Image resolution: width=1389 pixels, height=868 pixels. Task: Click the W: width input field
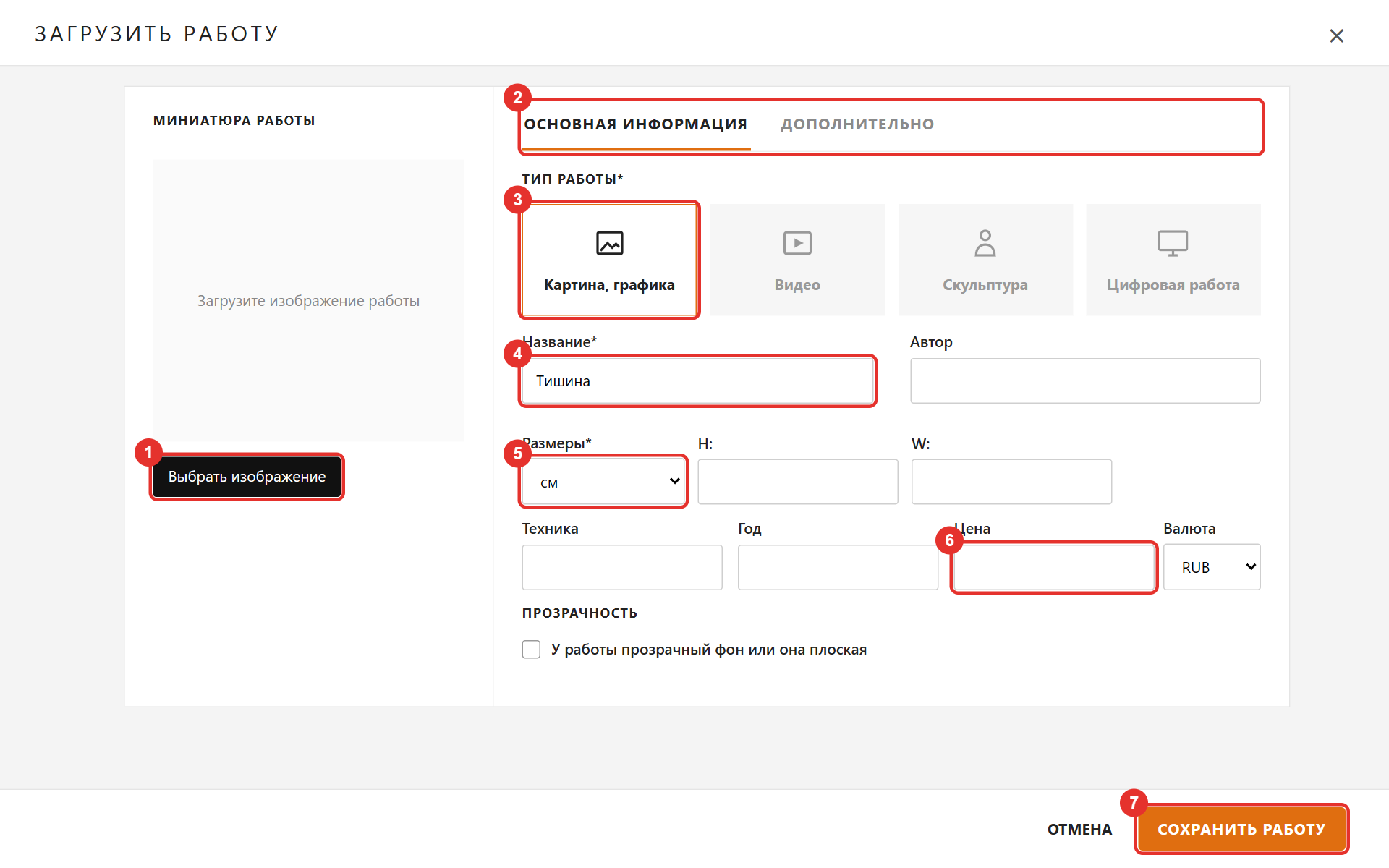(x=1011, y=482)
